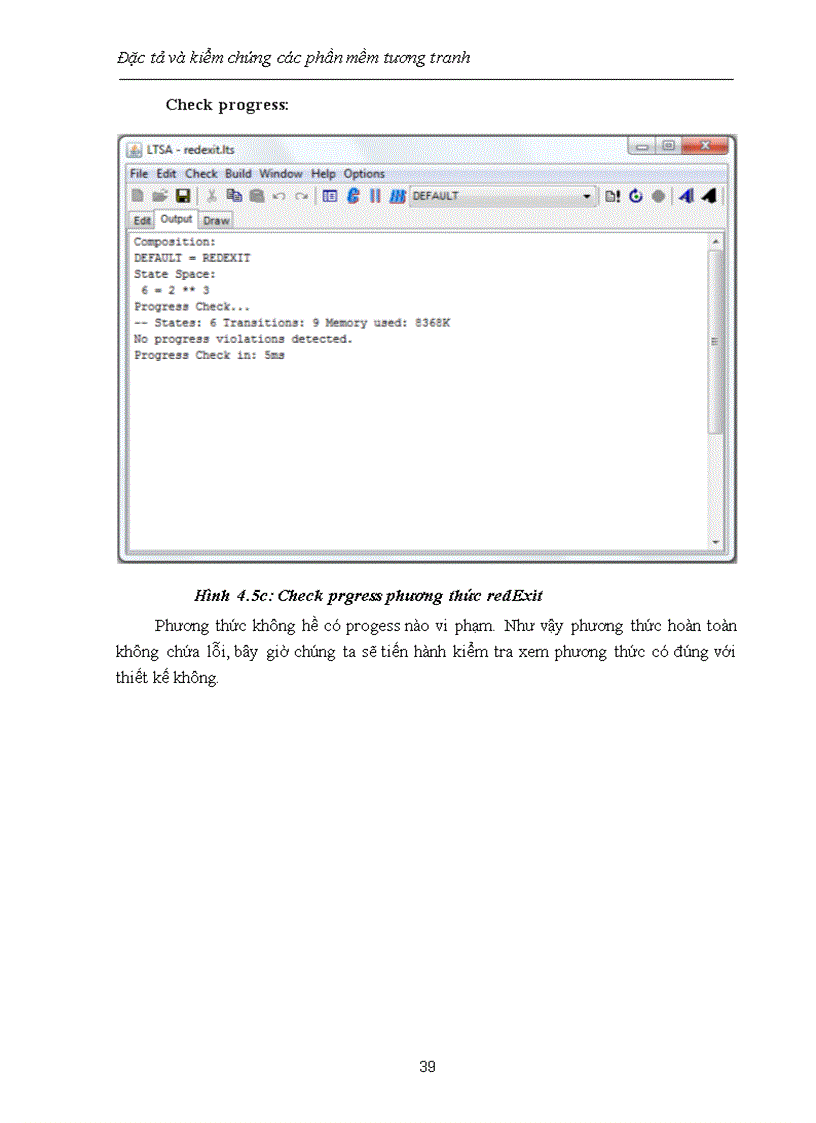The image size is (816, 1123).
Task: Save the file with the floppy disk icon
Action: tap(182, 196)
